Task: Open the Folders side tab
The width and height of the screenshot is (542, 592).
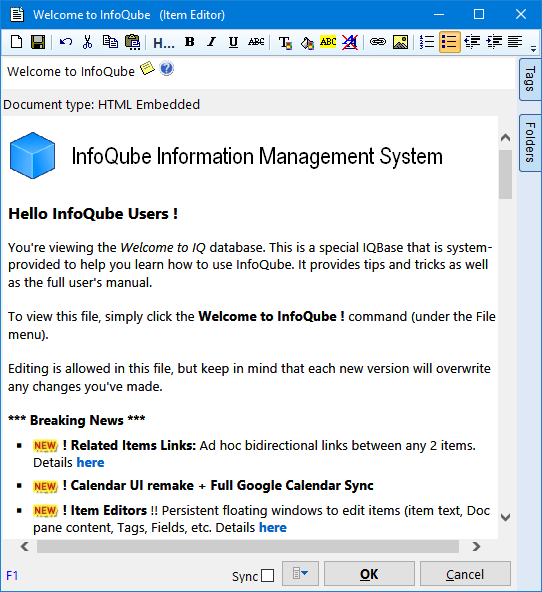Action: click(x=530, y=143)
